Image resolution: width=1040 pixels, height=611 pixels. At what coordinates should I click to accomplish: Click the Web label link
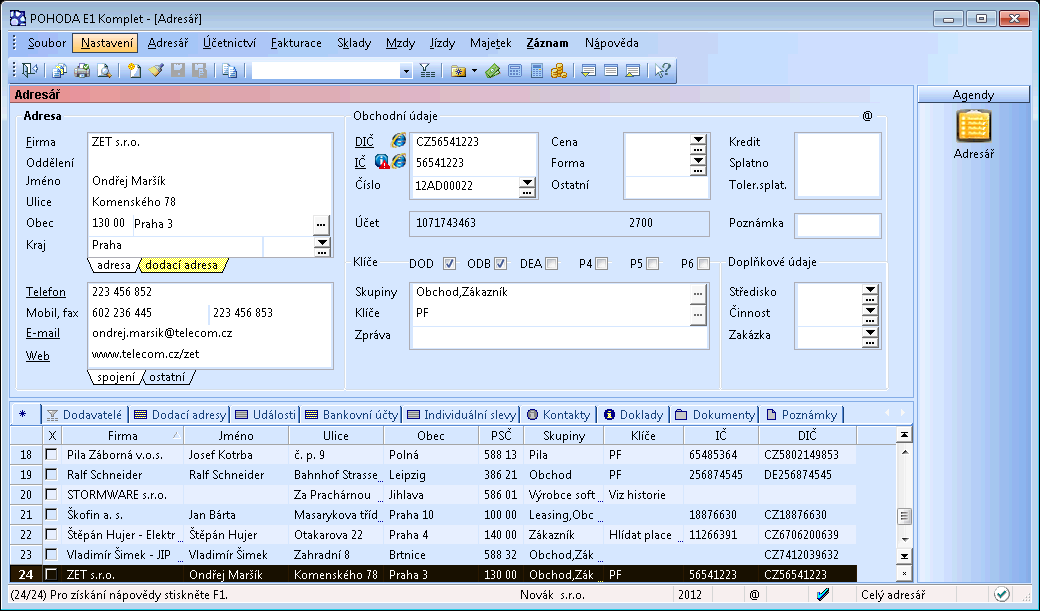tap(38, 356)
